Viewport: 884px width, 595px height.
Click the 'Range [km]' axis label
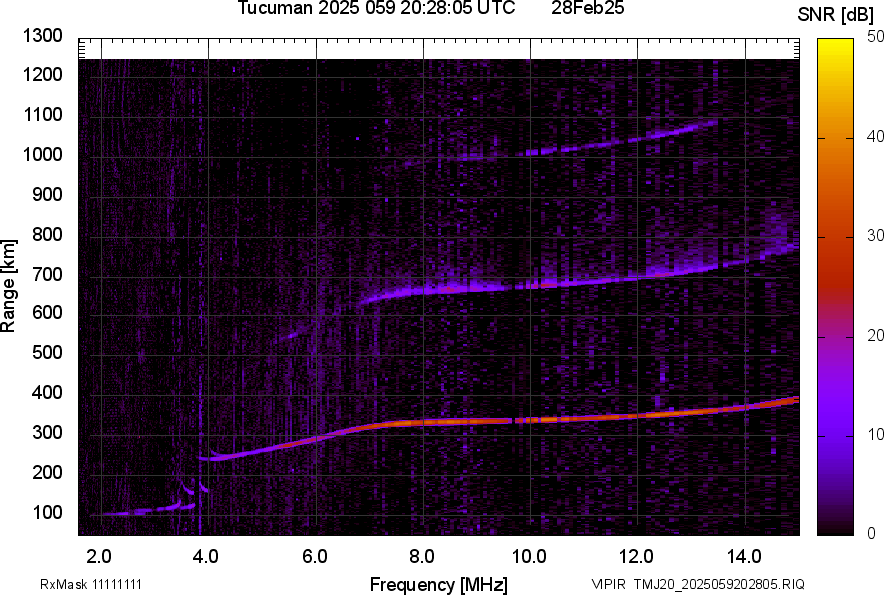[x=8, y=286]
